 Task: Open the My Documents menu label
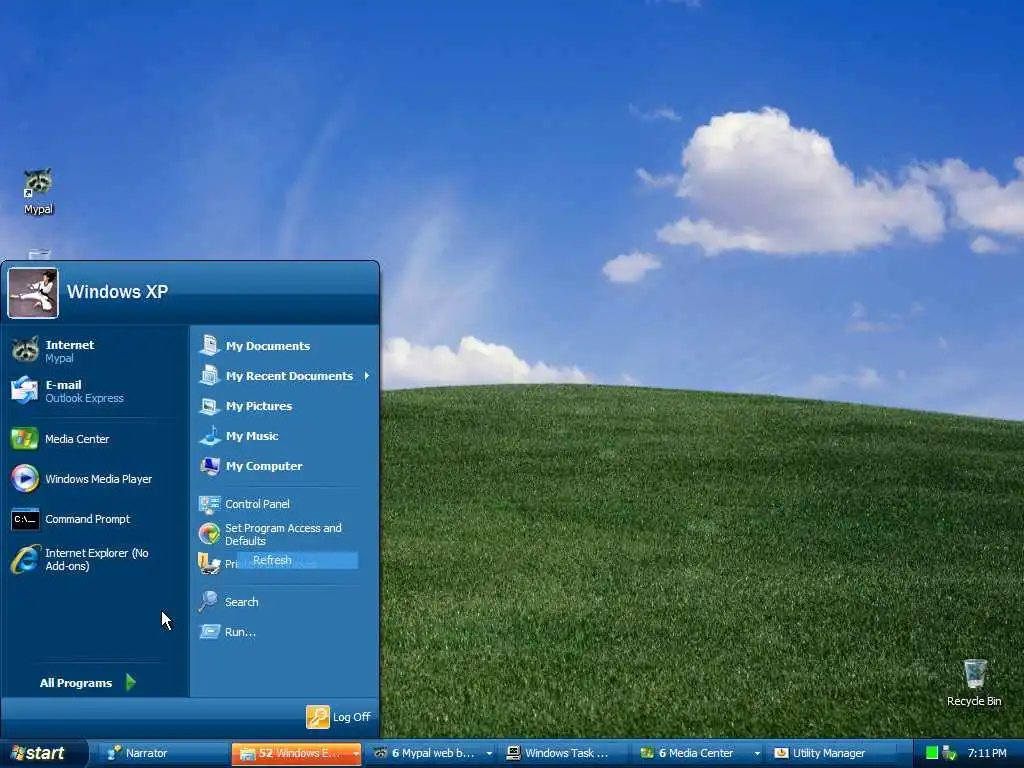coord(268,346)
